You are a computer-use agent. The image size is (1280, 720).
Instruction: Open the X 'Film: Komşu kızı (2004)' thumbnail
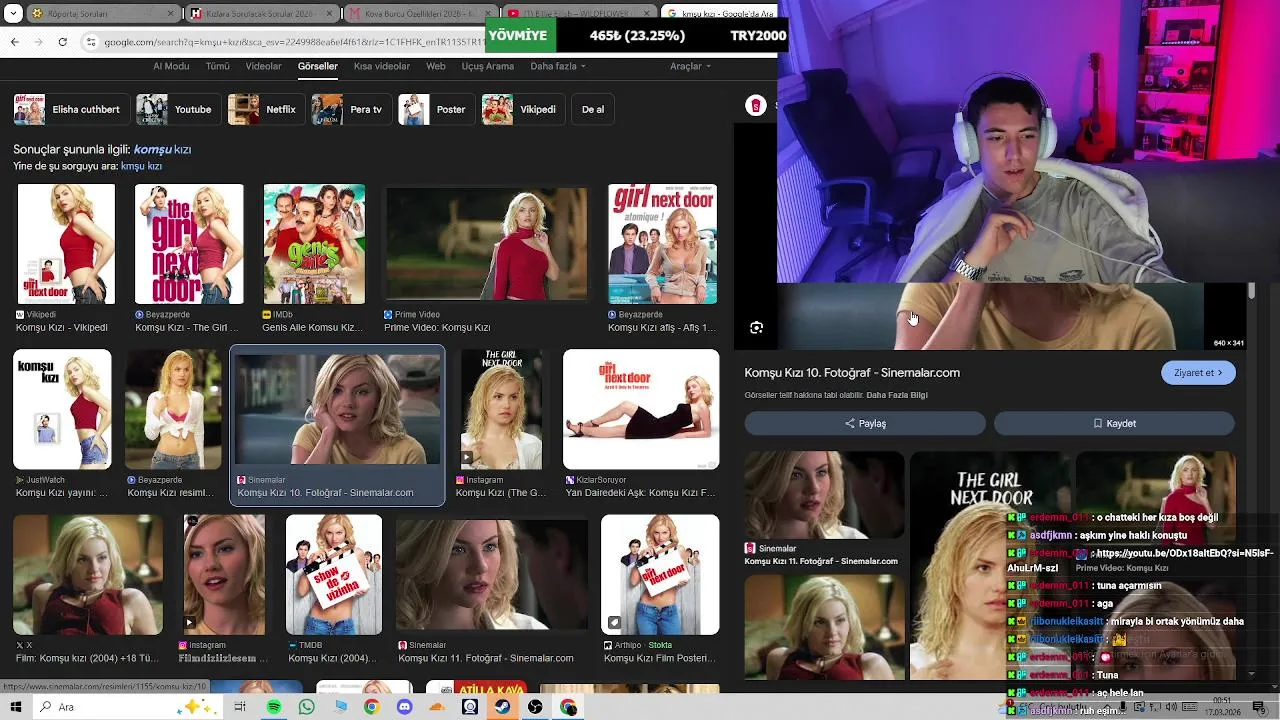88,575
